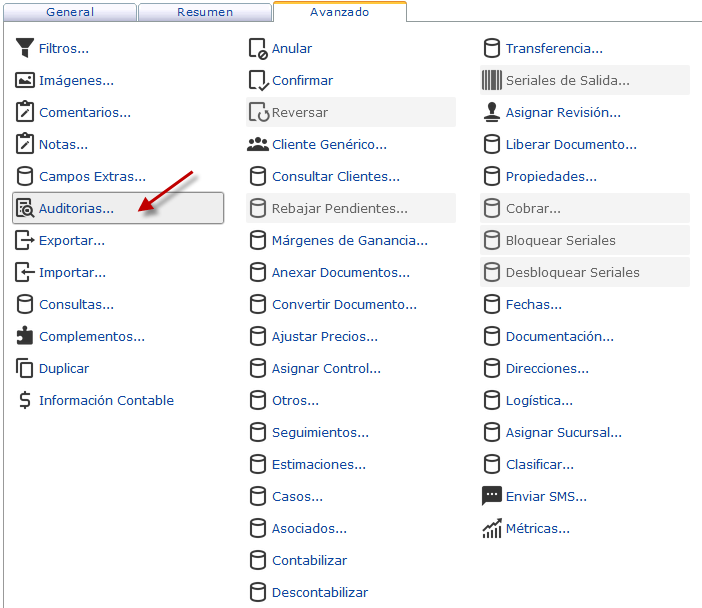Viewport: 702px width, 608px height.
Task: Click disabled Desbloquear Seriales entry
Action: tap(585, 272)
